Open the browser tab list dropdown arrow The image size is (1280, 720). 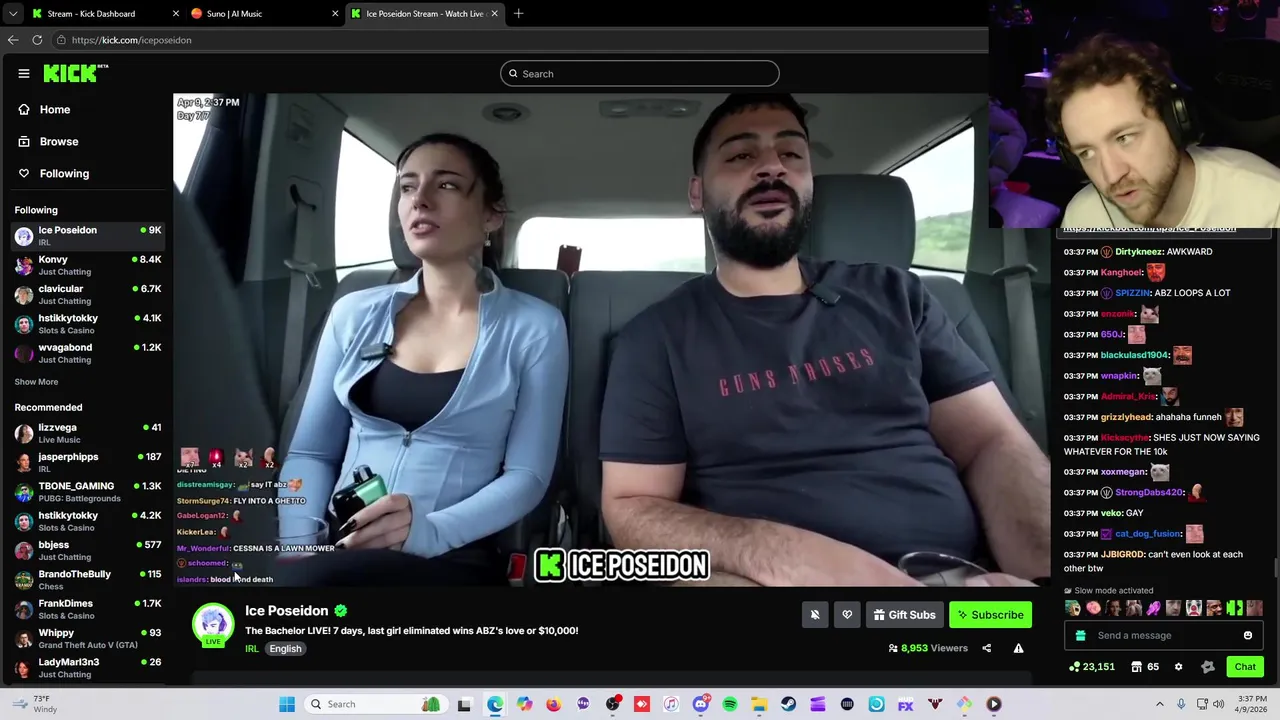tap(13, 14)
